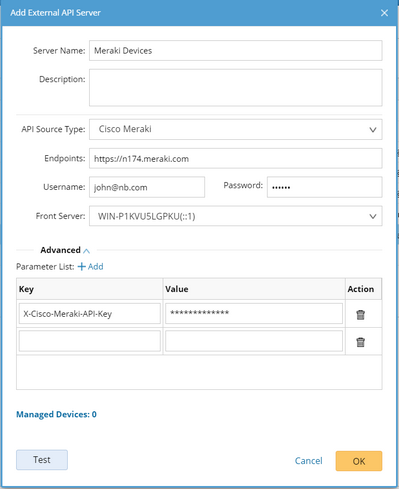Screen dimensions: 399x489
Task: Delete the X-Cisco-Meraki-API-Key parameter row
Action: [x=360, y=314]
